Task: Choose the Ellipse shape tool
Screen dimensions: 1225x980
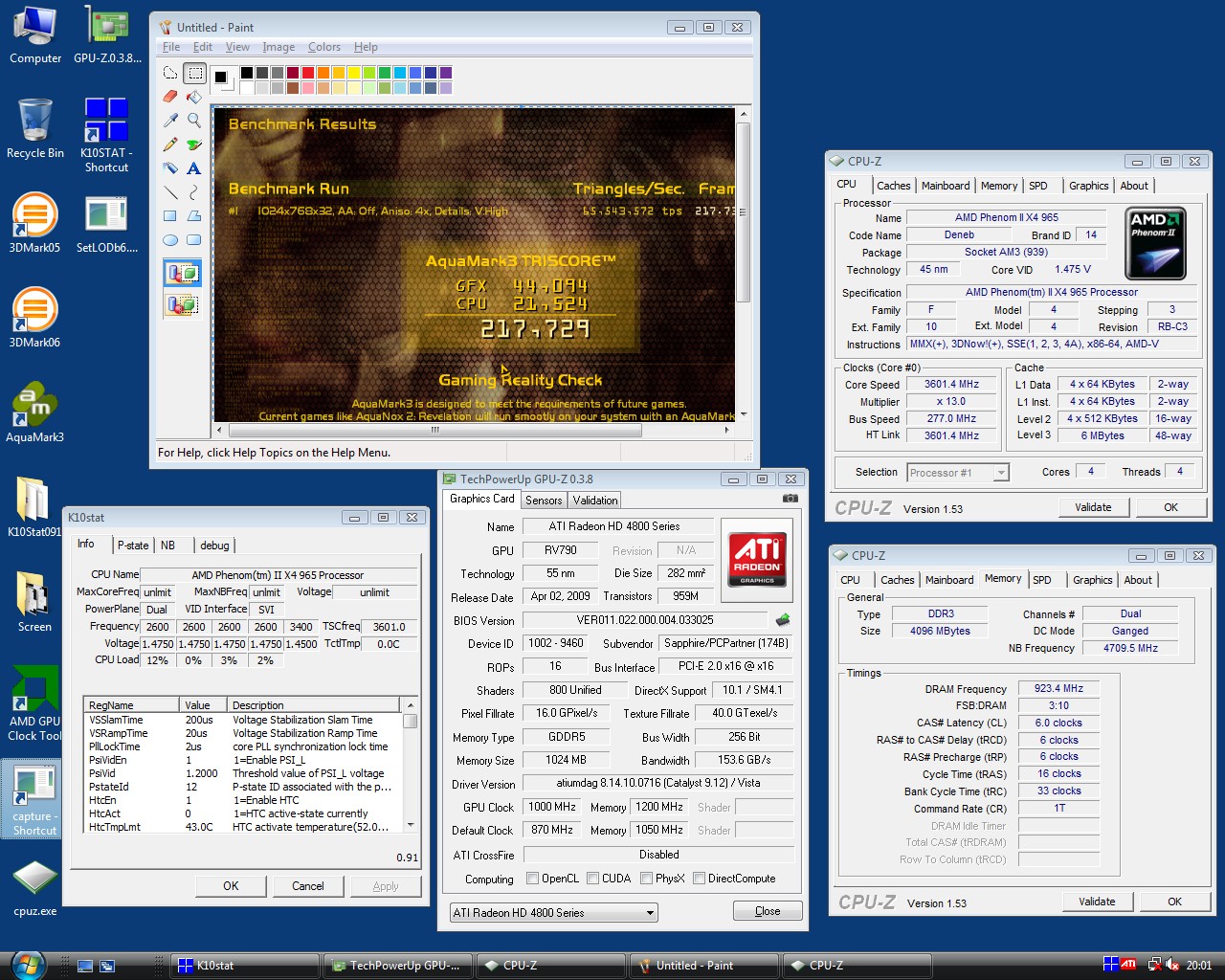Action: pyautogui.click(x=170, y=240)
